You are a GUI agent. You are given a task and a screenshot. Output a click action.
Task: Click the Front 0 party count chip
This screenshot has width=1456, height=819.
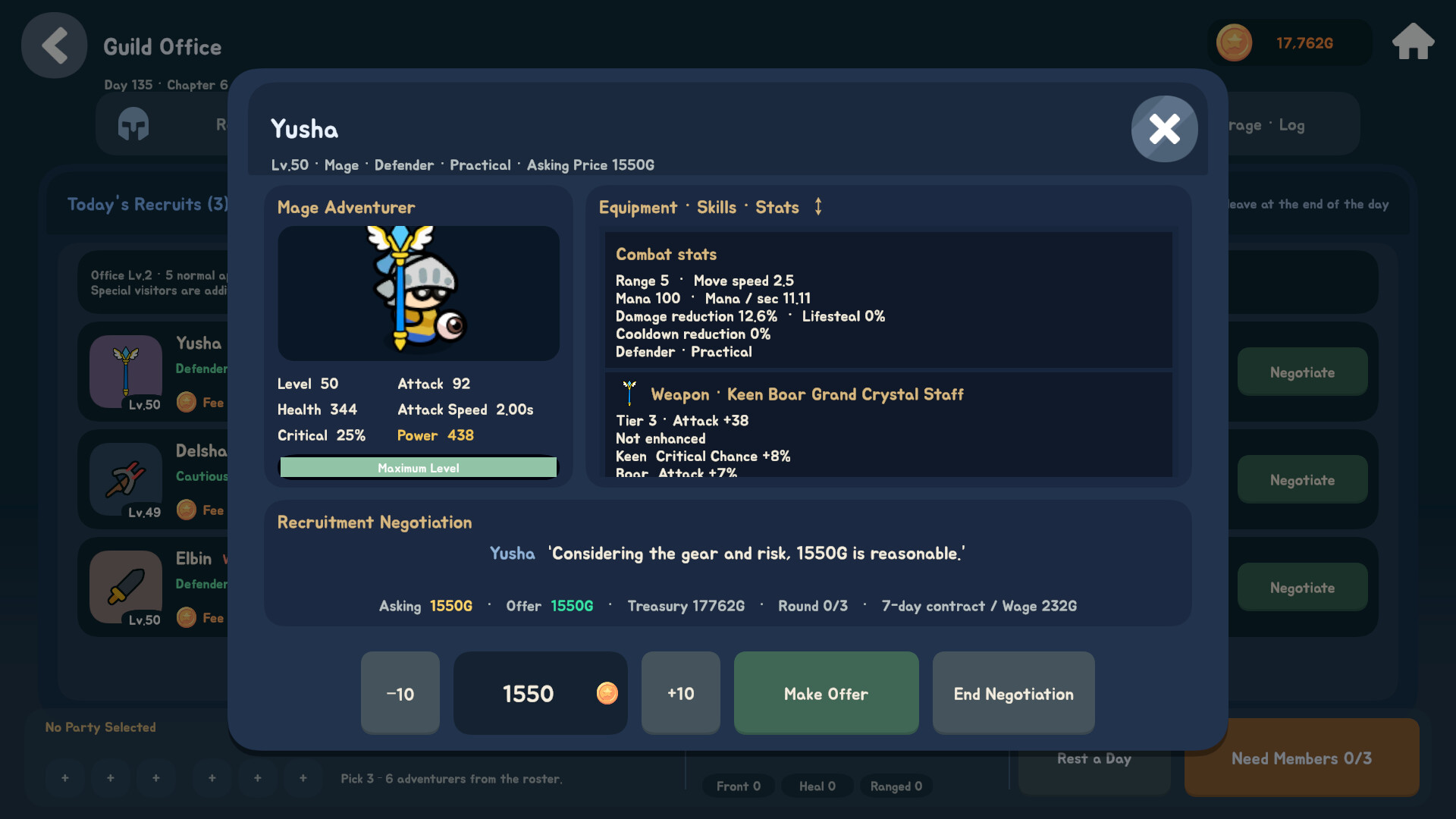point(739,786)
